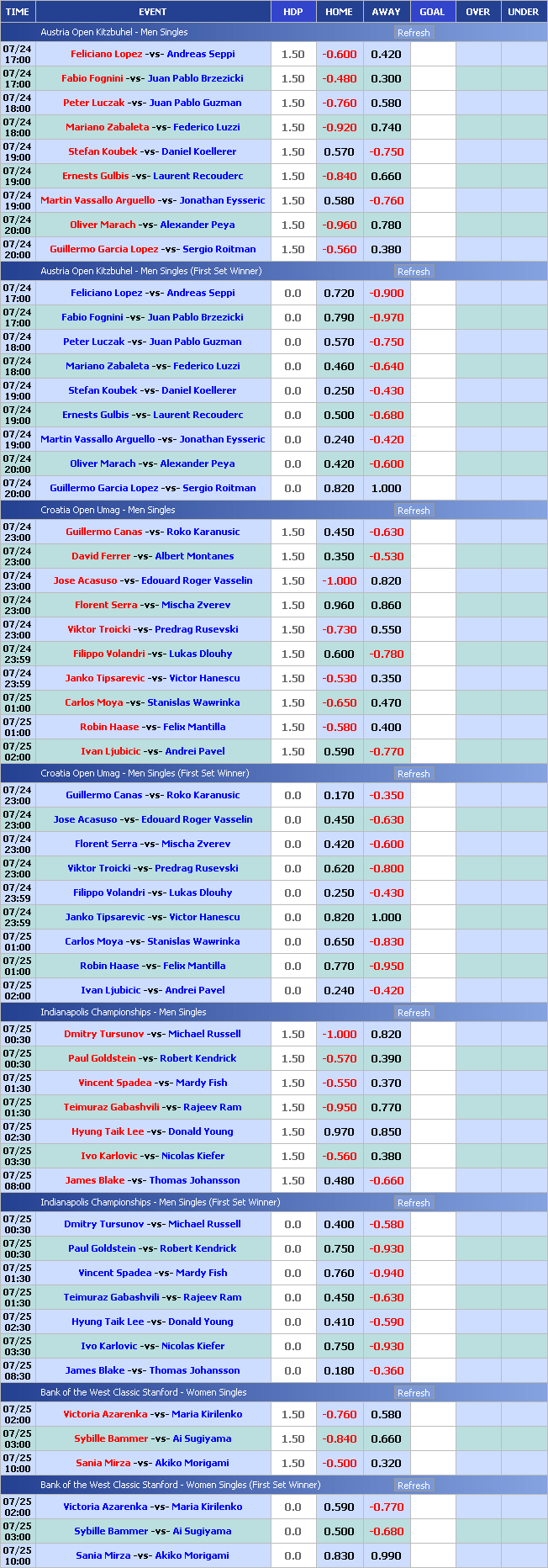Screen dimensions: 548x1568
Task: Select home odds 0.830 for Sania Mirza
Action: point(339,1555)
